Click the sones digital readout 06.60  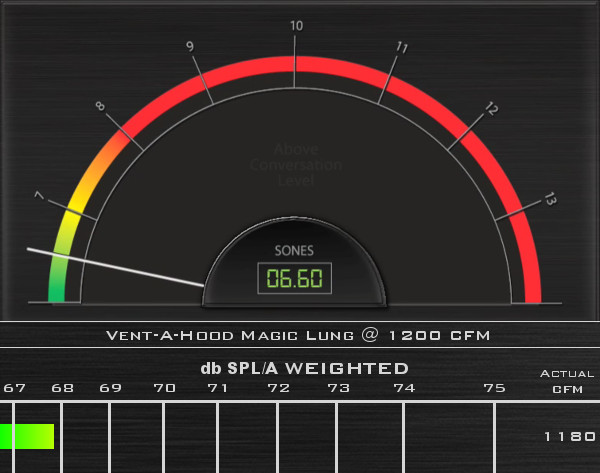click(294, 278)
